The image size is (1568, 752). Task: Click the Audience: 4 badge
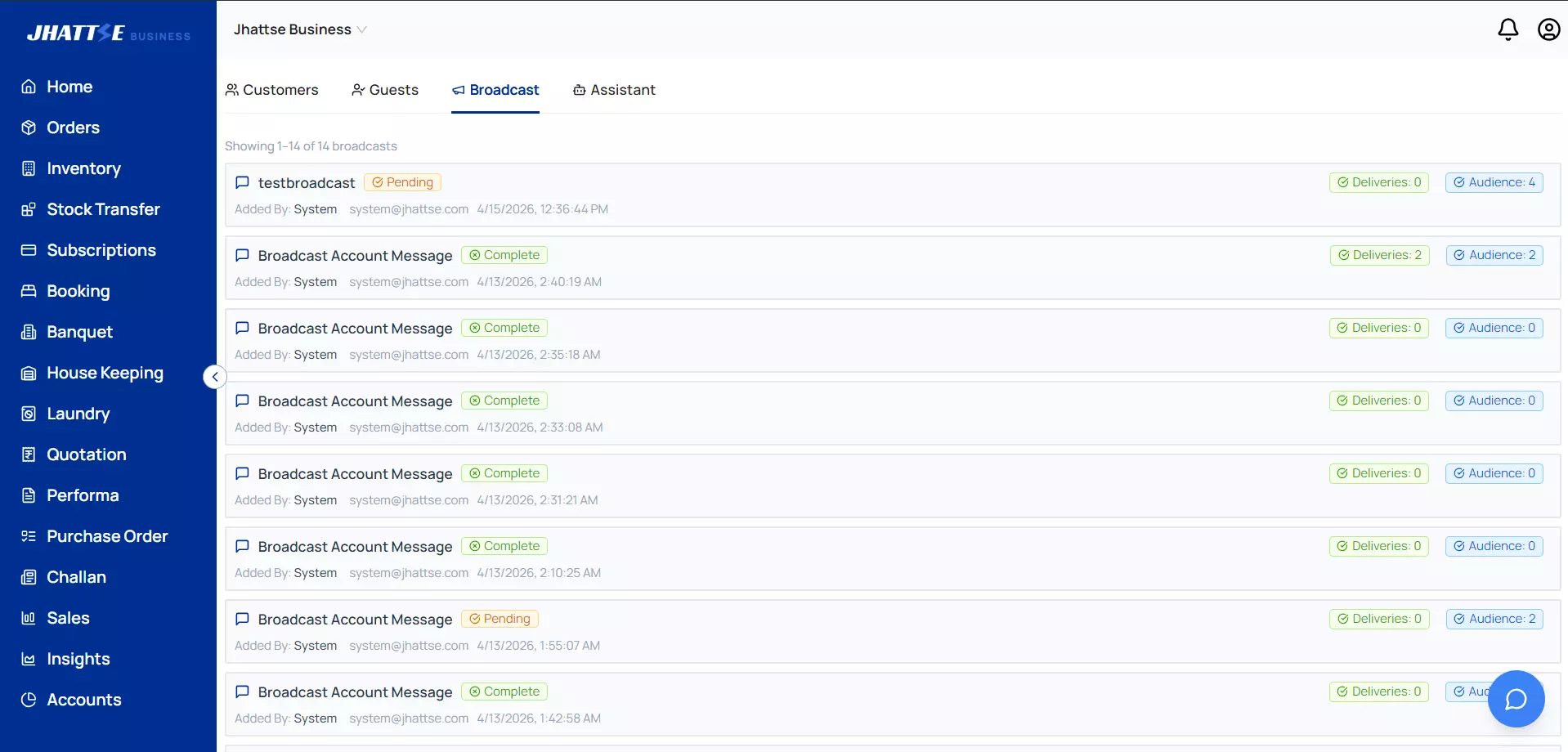[1494, 182]
